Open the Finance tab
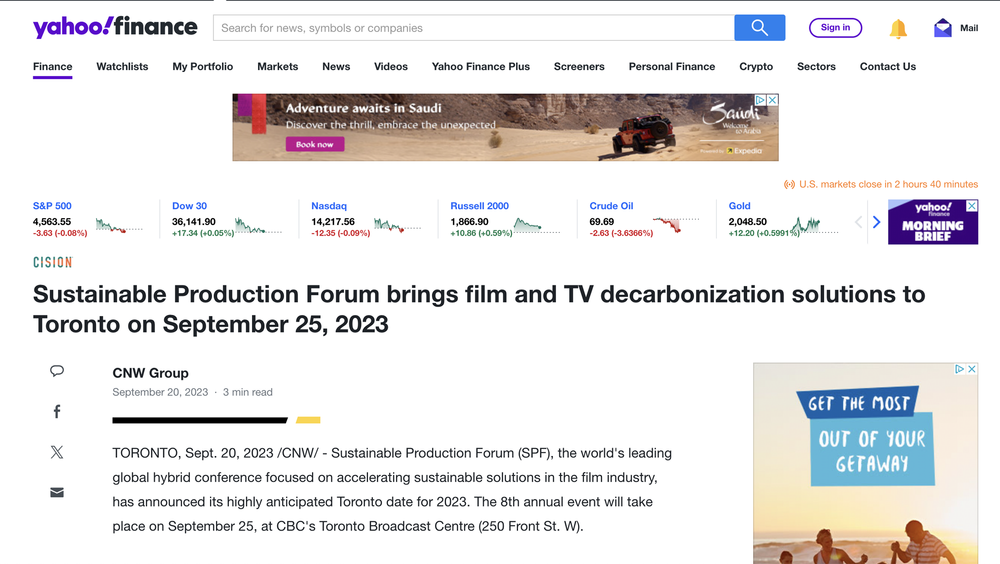The image size is (1000, 564). tap(52, 66)
